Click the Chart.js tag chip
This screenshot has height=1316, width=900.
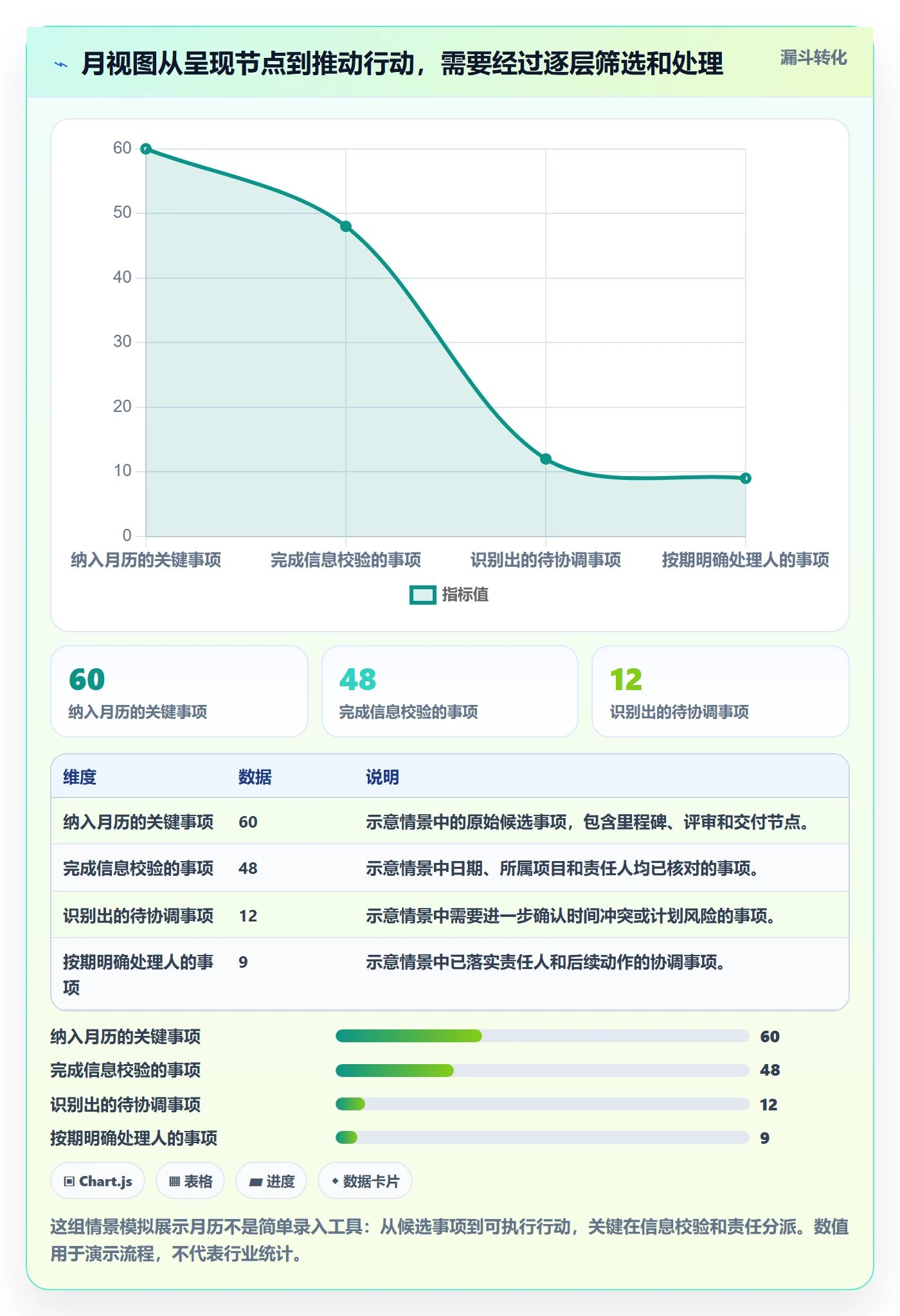pyautogui.click(x=98, y=1181)
